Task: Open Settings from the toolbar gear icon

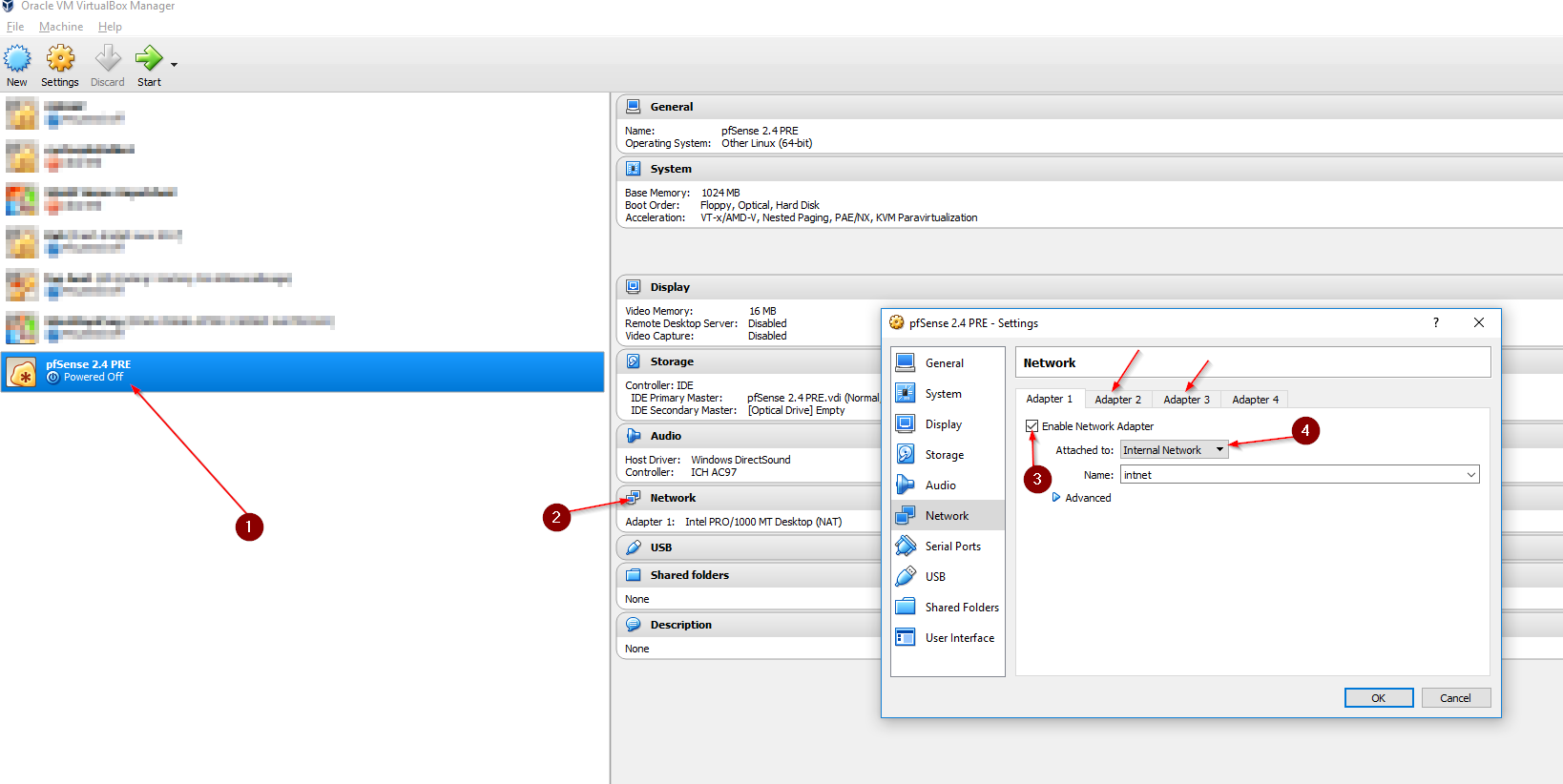Action: click(x=60, y=59)
